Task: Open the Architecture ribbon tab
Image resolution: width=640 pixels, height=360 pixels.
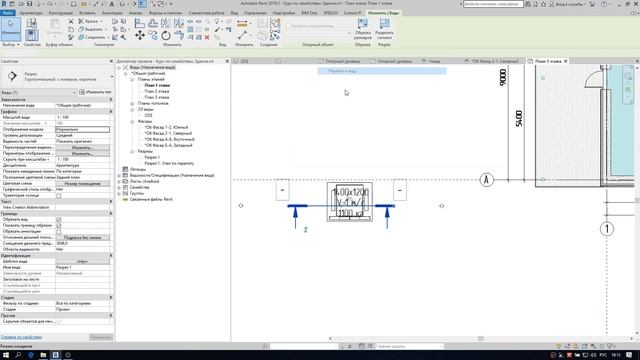Action: [x=31, y=13]
